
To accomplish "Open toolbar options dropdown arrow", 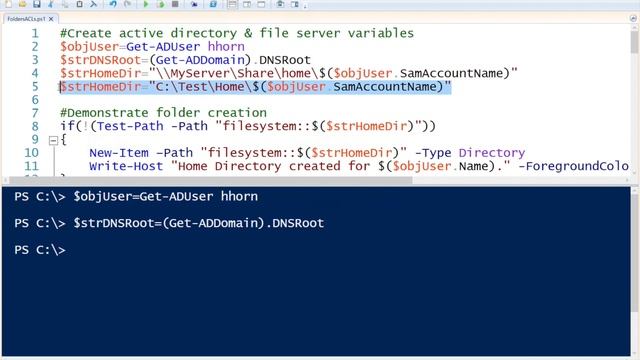I will pyautogui.click(x=305, y=6).
